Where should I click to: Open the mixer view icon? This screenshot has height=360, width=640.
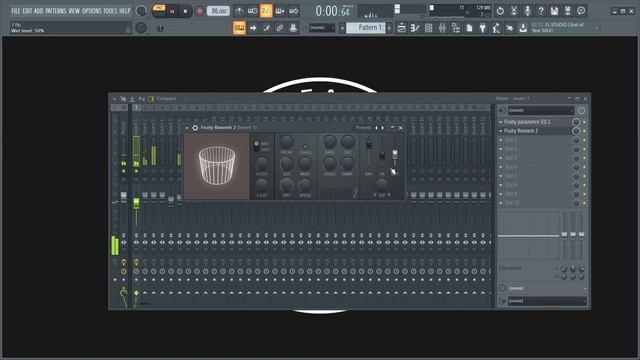442,28
